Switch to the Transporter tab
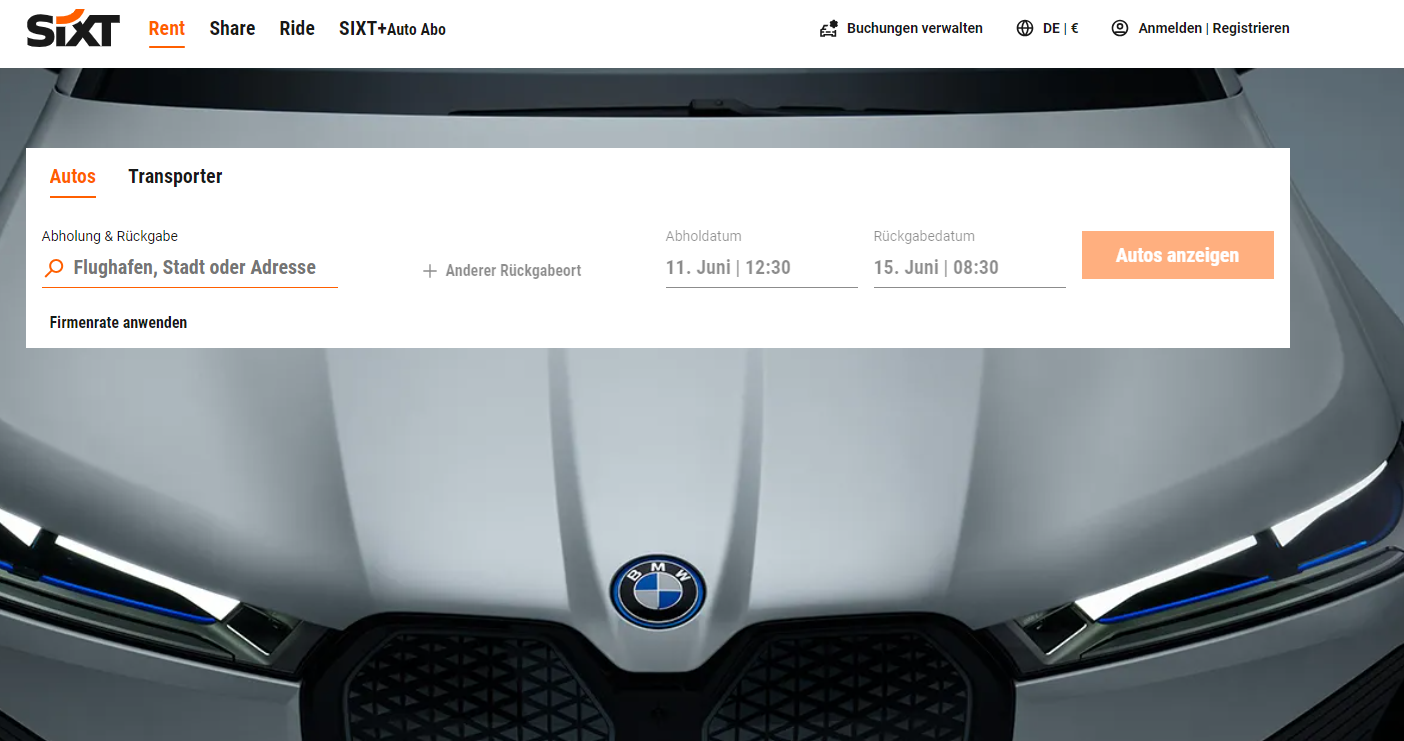 tap(175, 177)
